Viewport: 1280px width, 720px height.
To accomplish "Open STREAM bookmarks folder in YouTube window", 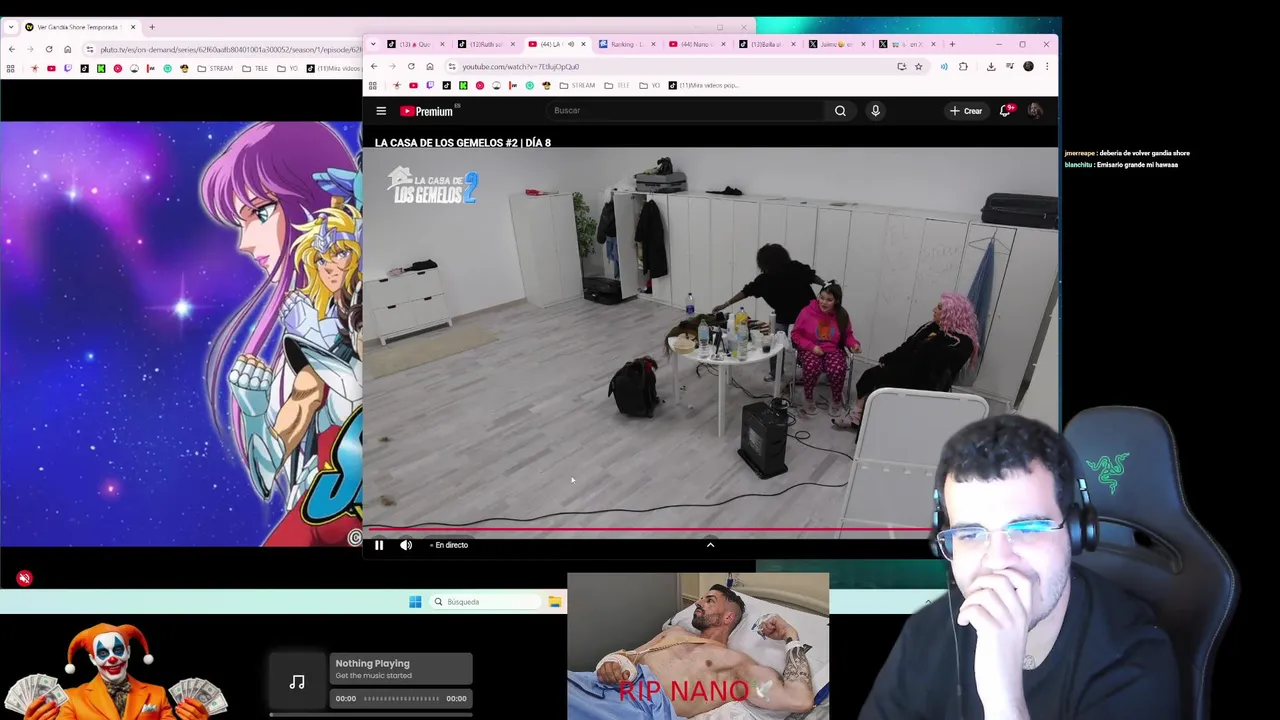I will click(579, 85).
